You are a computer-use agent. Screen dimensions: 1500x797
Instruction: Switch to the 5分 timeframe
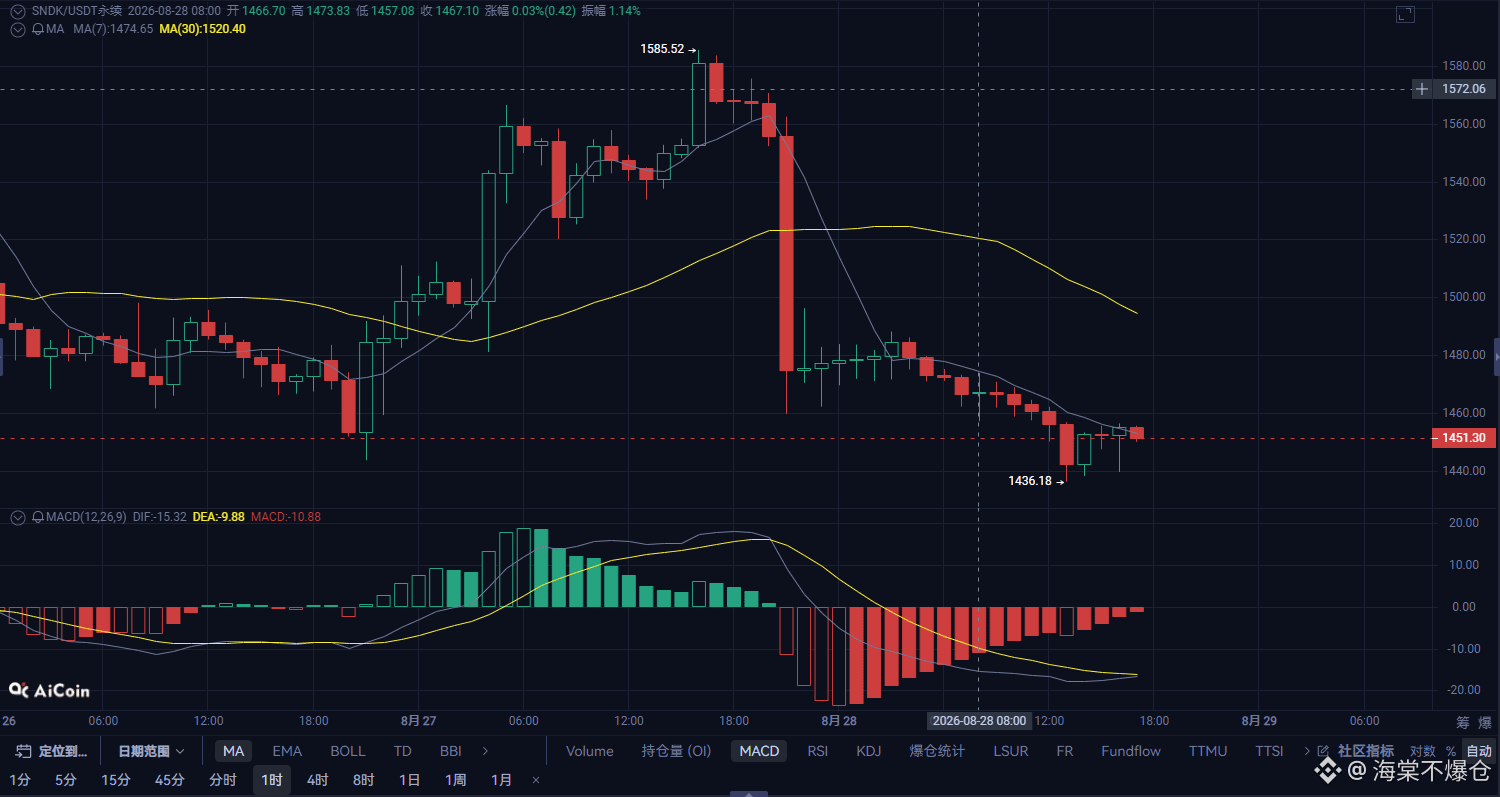[65, 780]
